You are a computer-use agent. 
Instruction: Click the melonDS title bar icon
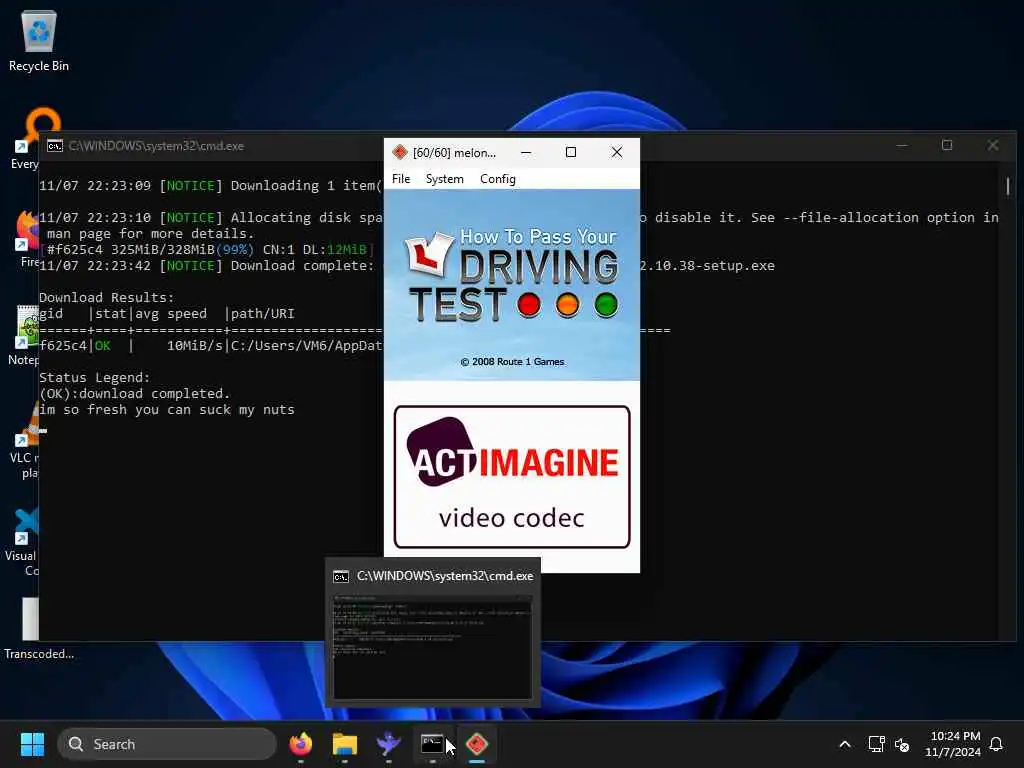pyautogui.click(x=400, y=152)
